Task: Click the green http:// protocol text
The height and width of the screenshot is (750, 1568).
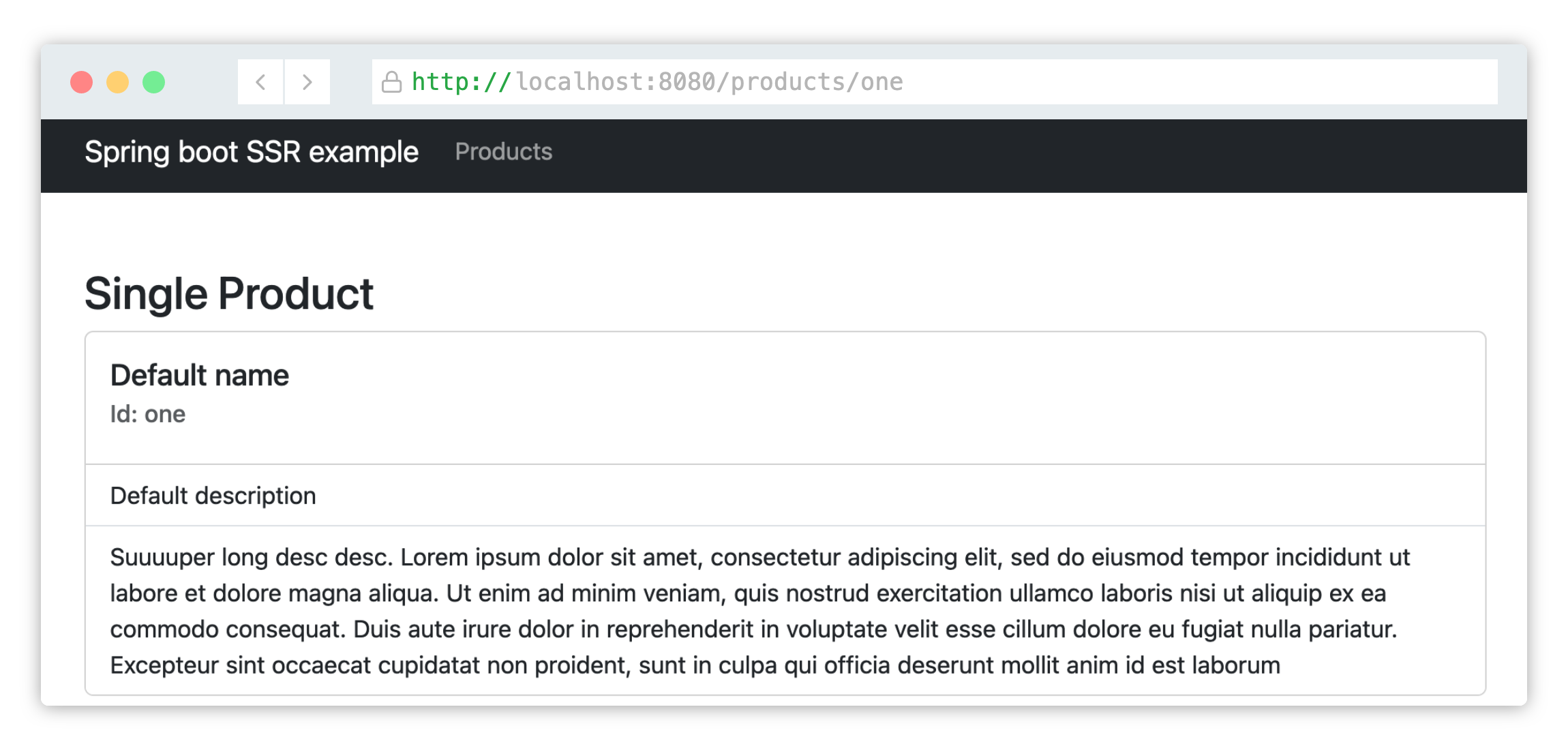Action: [462, 82]
